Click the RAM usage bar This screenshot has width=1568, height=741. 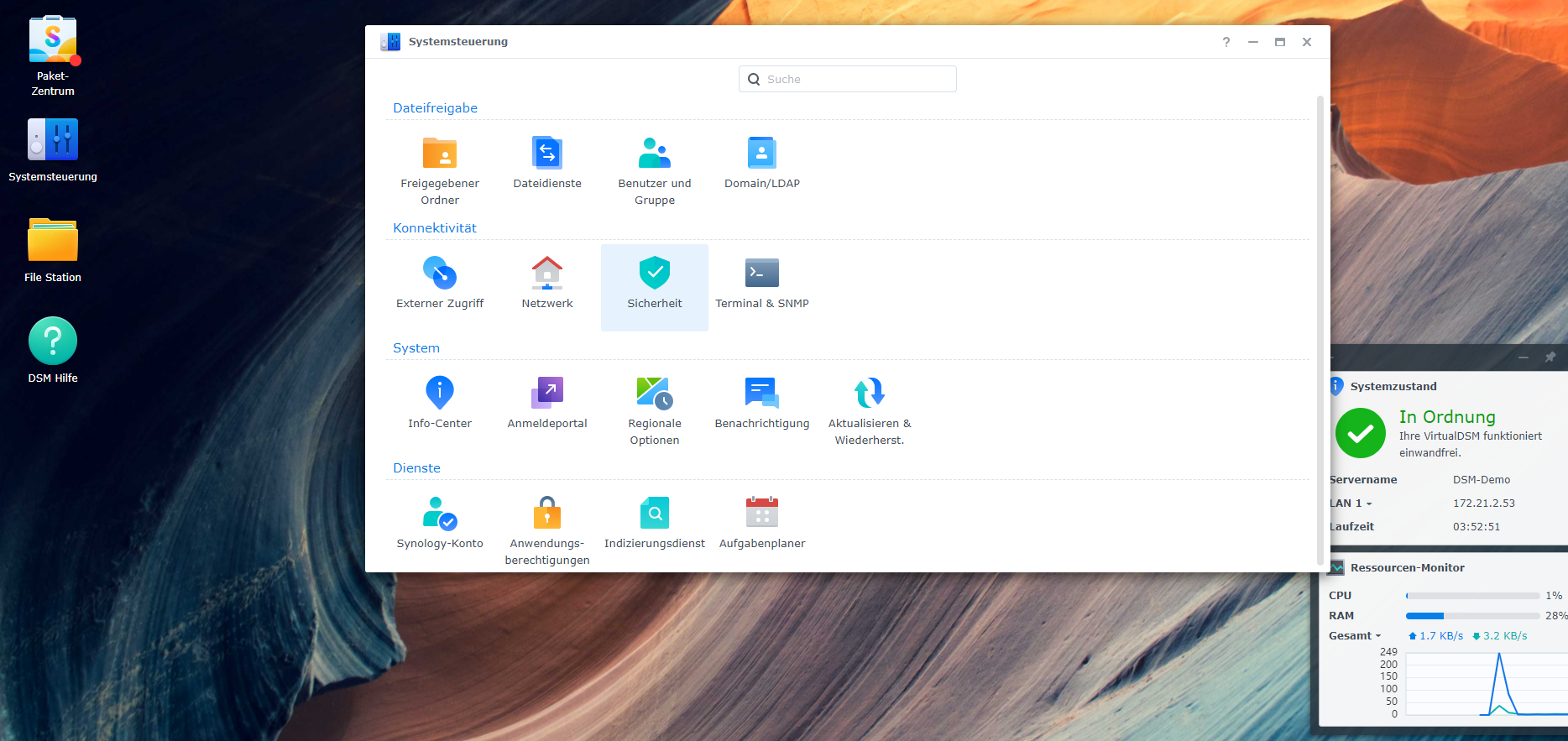tap(1473, 616)
